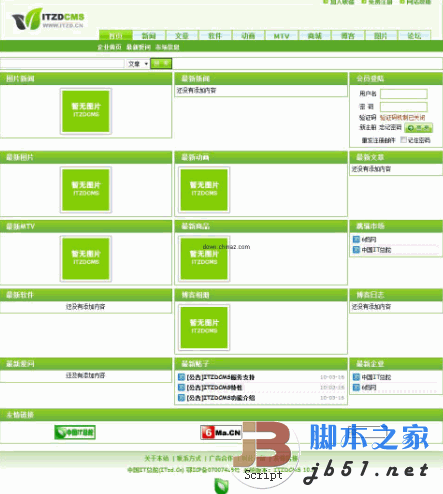Screen dimensions: 443x494
Task: Click the 企业黄页 sub-navigation link
Action: click(109, 47)
